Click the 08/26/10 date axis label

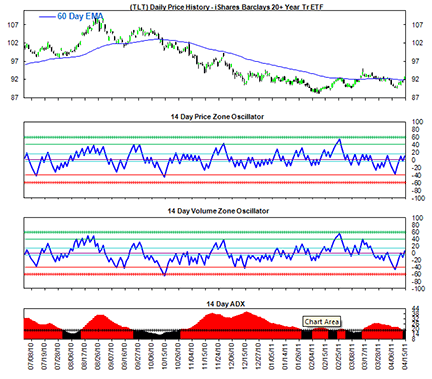point(98,356)
